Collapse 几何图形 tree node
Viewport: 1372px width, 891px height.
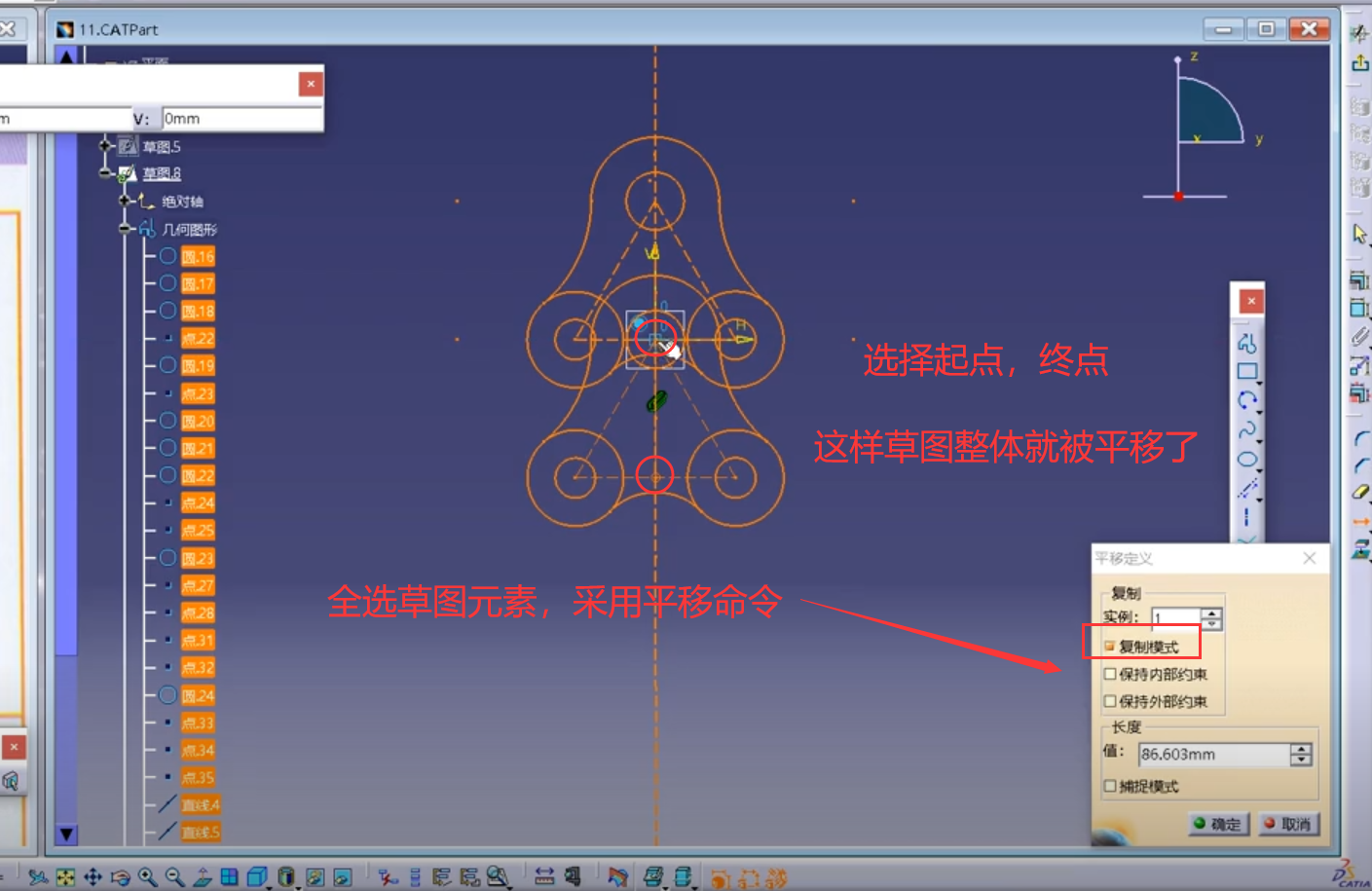click(x=125, y=229)
